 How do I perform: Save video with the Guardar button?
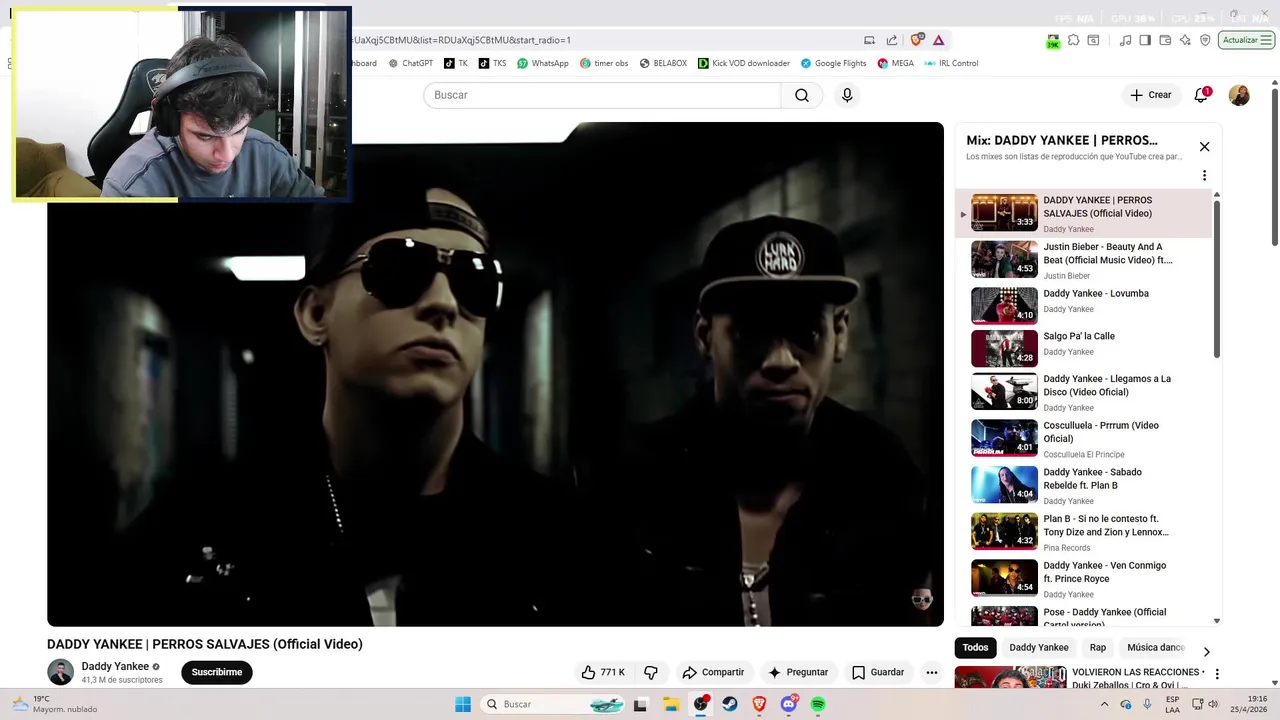878,672
